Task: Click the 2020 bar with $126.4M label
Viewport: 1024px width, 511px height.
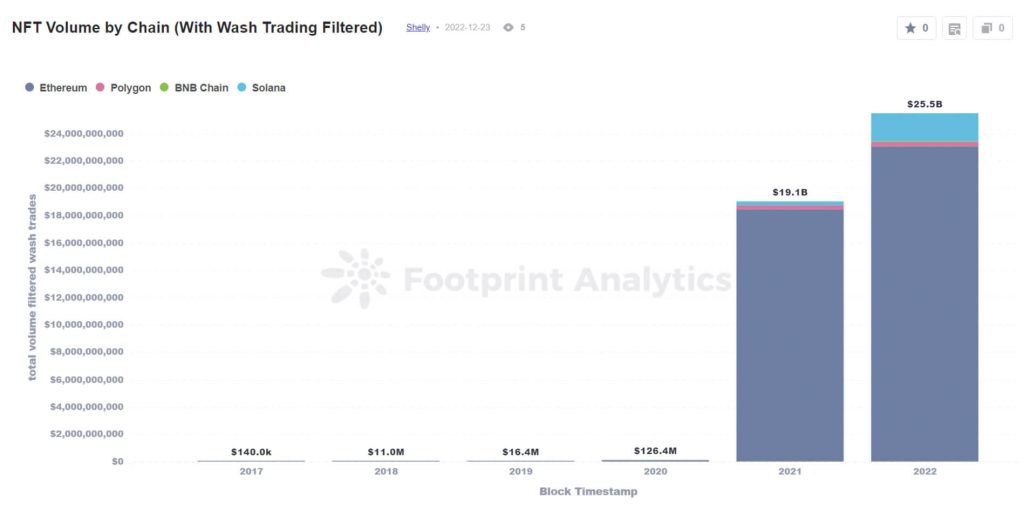Action: coord(655,460)
